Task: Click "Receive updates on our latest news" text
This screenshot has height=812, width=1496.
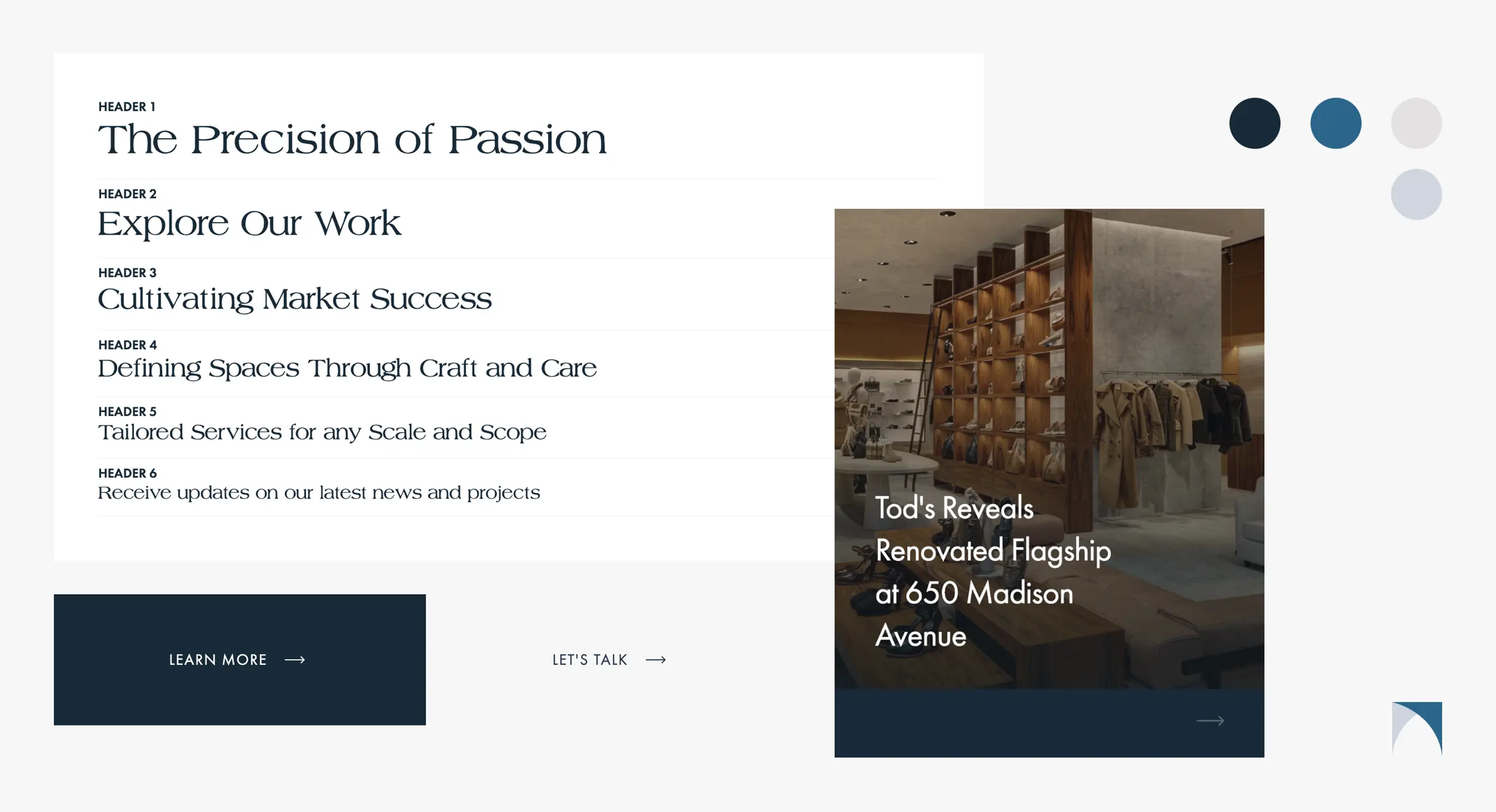Action: tap(319, 492)
